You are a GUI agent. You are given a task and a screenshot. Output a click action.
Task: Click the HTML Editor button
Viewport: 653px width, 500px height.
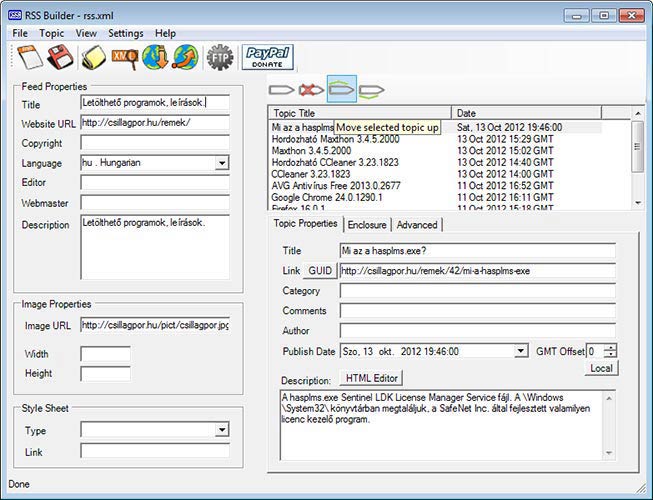[371, 378]
